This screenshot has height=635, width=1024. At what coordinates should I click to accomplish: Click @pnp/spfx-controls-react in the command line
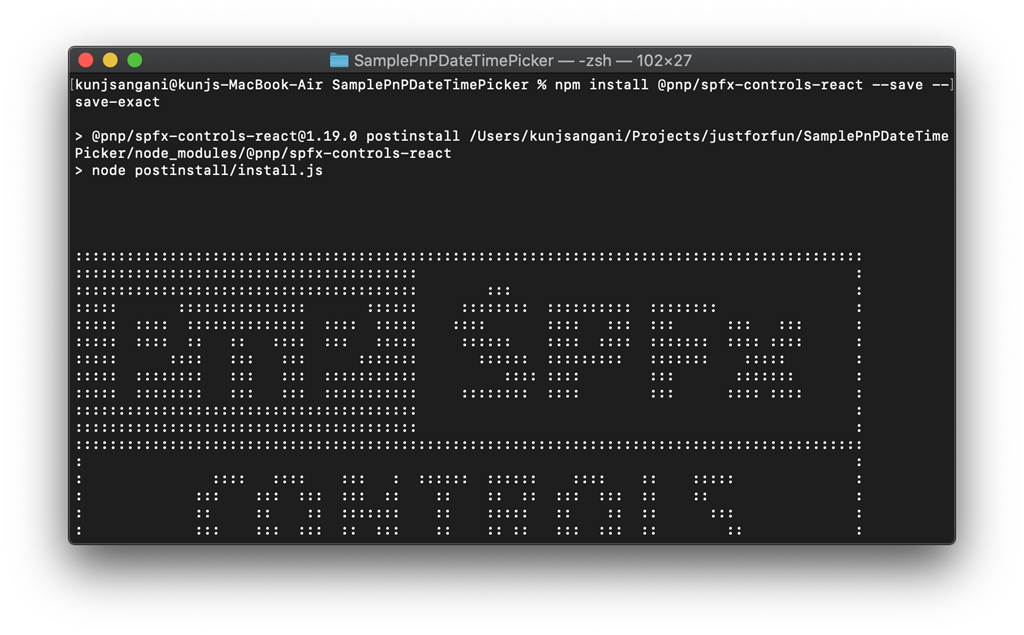(759, 85)
